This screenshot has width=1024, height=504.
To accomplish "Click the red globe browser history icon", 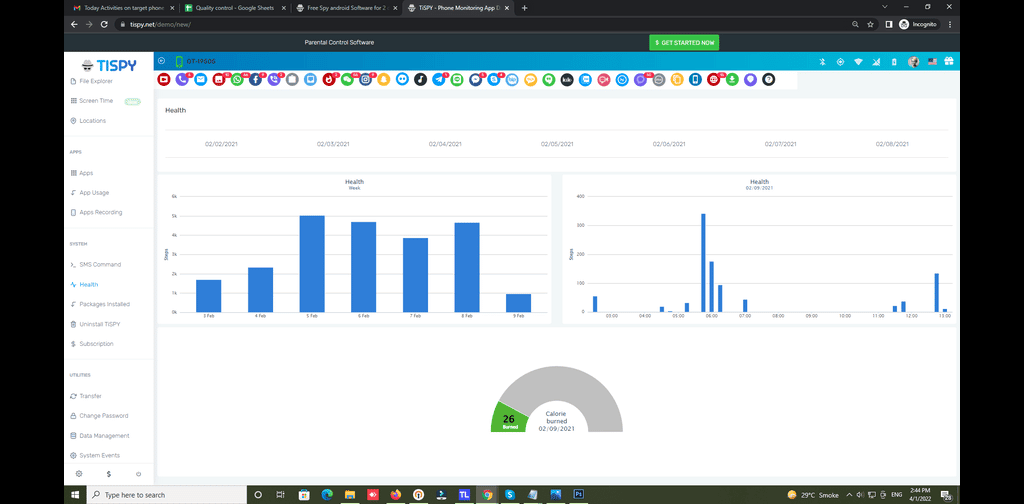I will pyautogui.click(x=713, y=80).
